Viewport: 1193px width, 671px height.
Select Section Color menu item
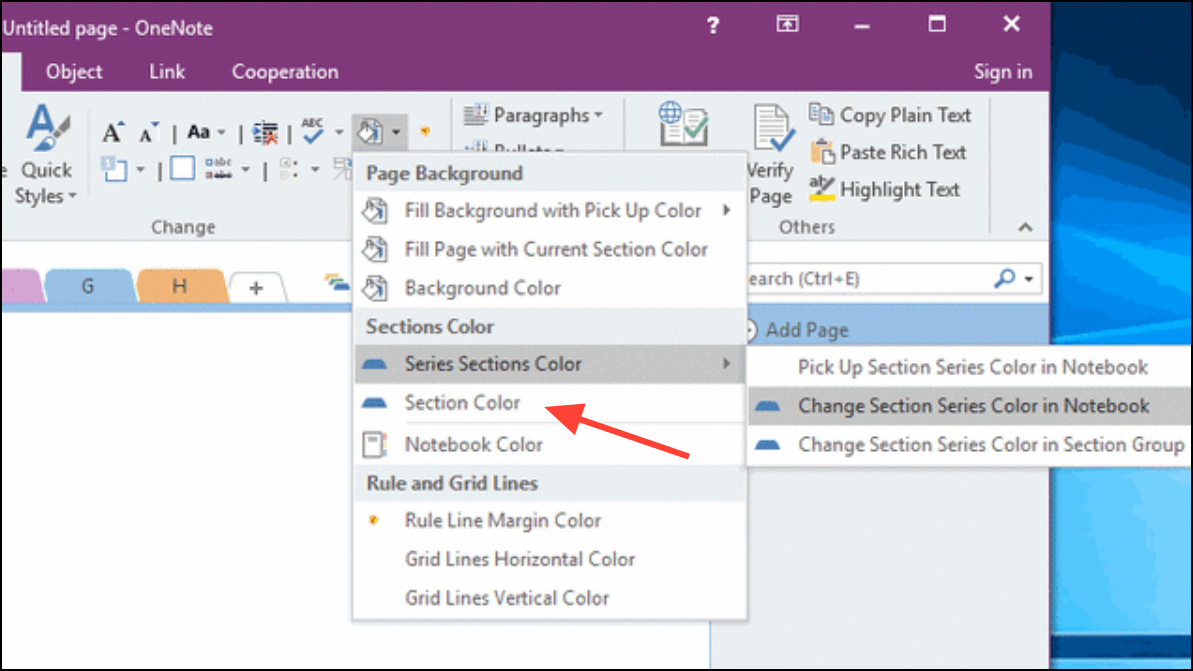[549, 402]
